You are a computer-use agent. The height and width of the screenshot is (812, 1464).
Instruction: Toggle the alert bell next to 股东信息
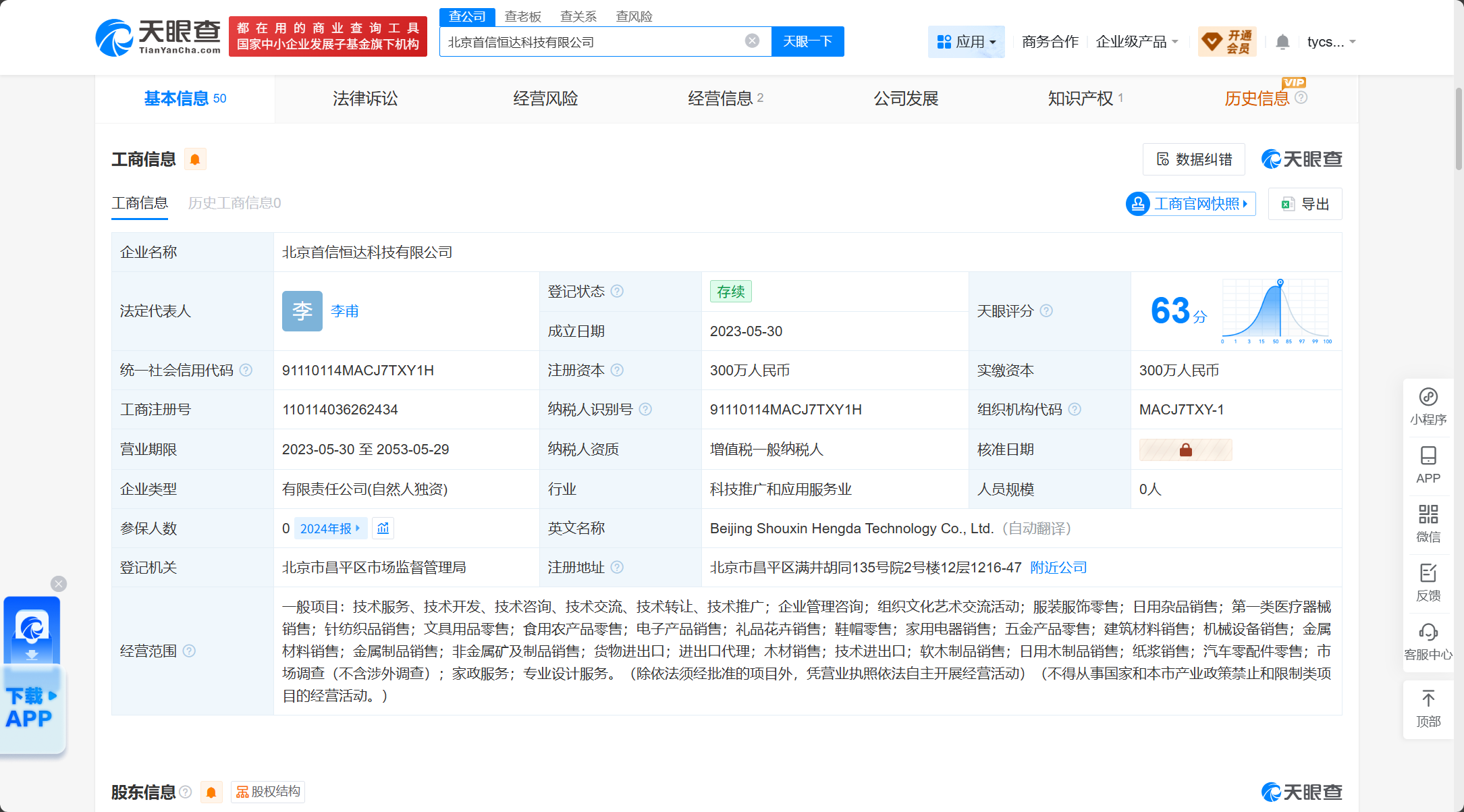point(211,792)
